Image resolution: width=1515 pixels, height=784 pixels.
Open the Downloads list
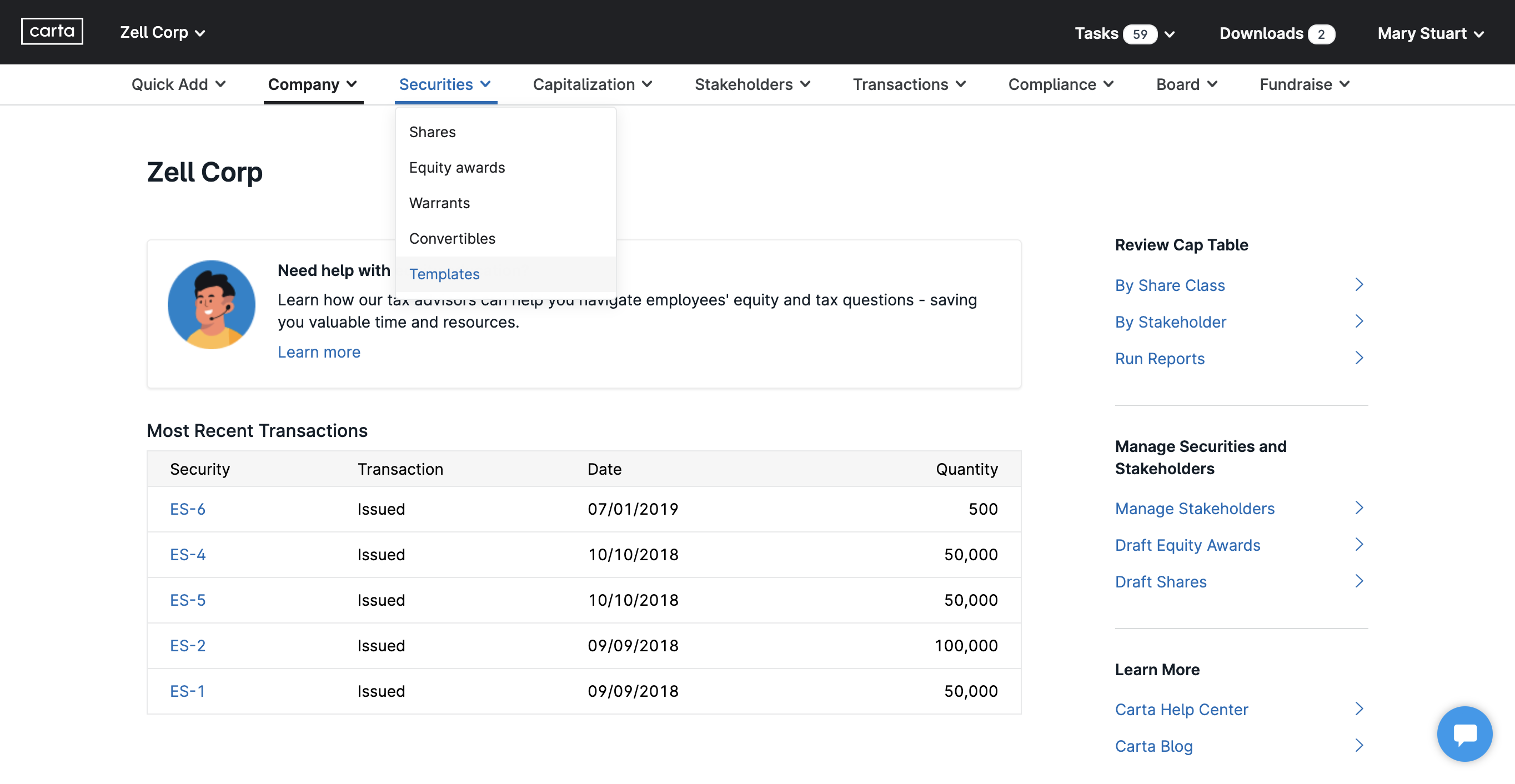(x=1277, y=33)
